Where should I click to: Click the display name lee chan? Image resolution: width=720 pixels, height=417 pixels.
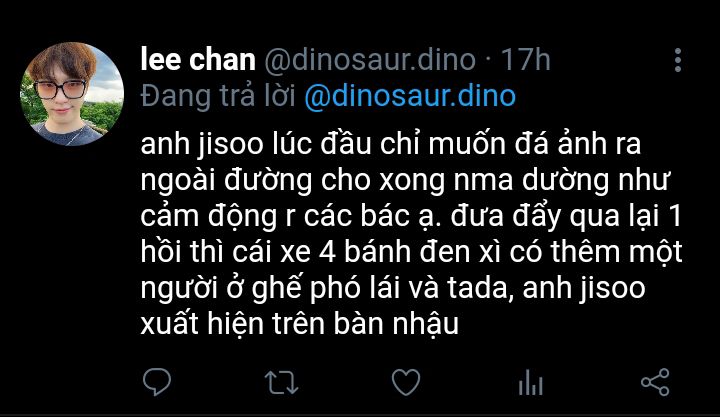pyautogui.click(x=198, y=60)
